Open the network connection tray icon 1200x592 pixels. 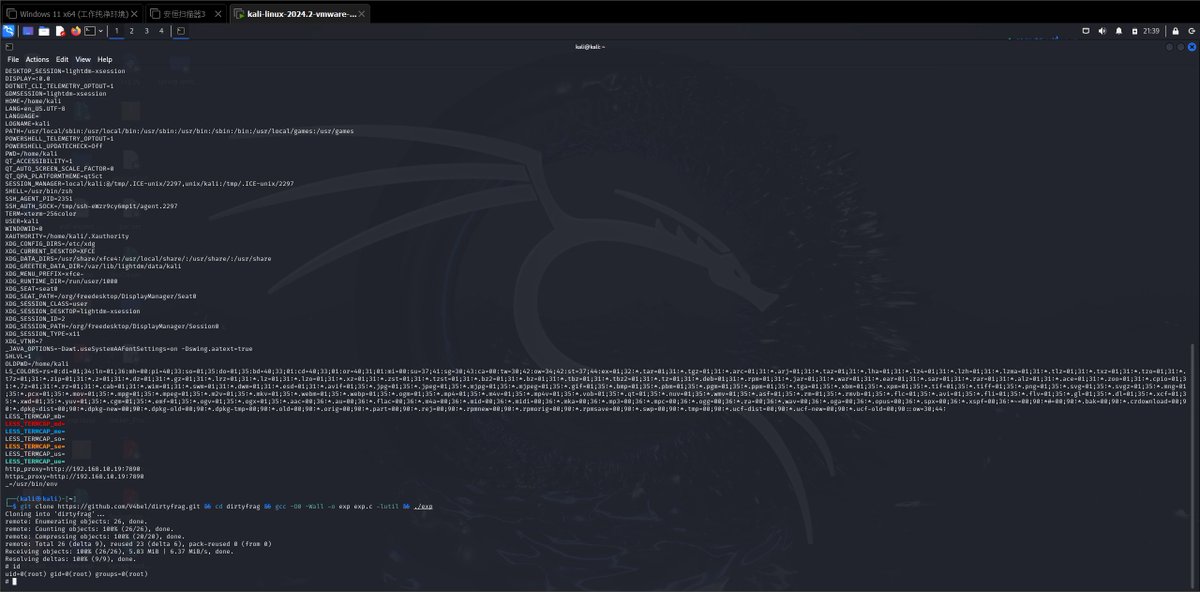(1086, 31)
